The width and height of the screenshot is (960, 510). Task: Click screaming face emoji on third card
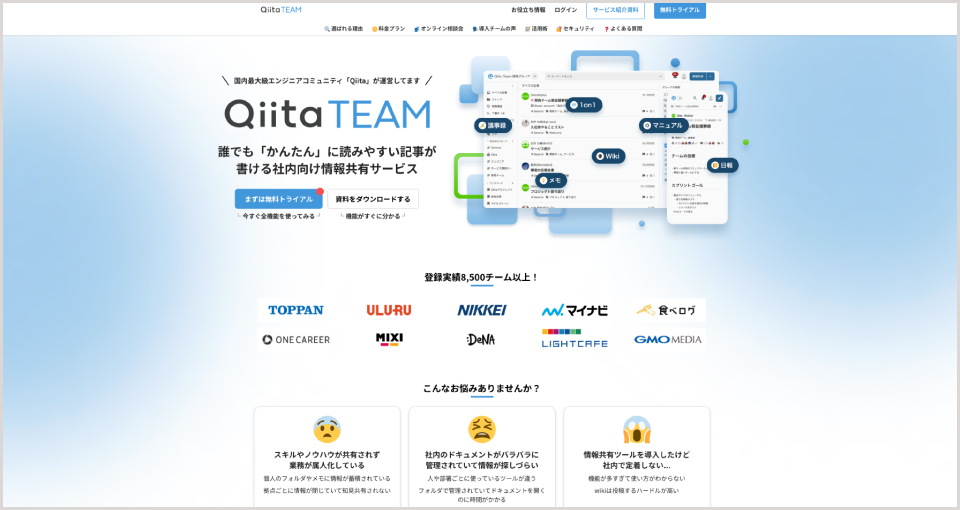point(637,429)
